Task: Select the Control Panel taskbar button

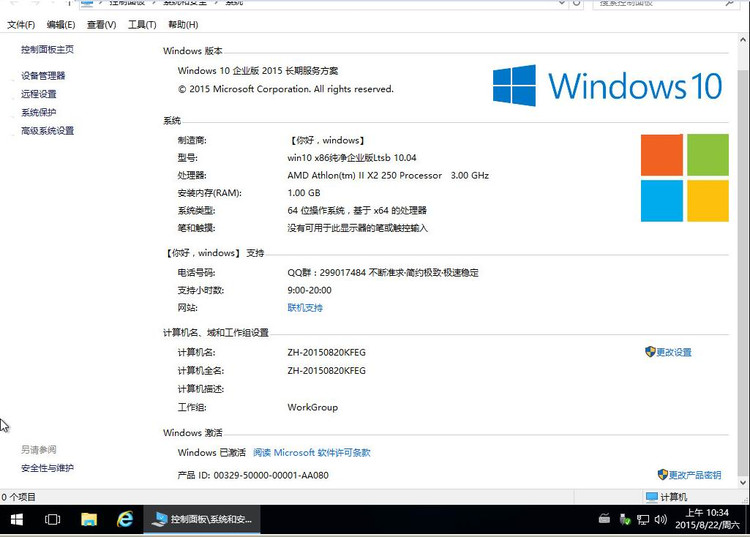Action: tap(202, 519)
